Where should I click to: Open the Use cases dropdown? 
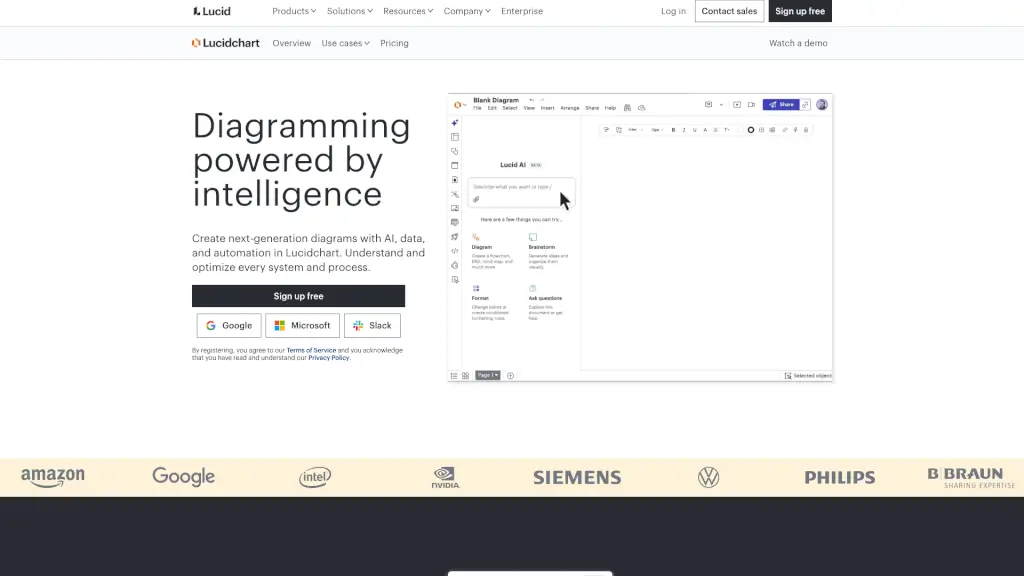tap(345, 43)
